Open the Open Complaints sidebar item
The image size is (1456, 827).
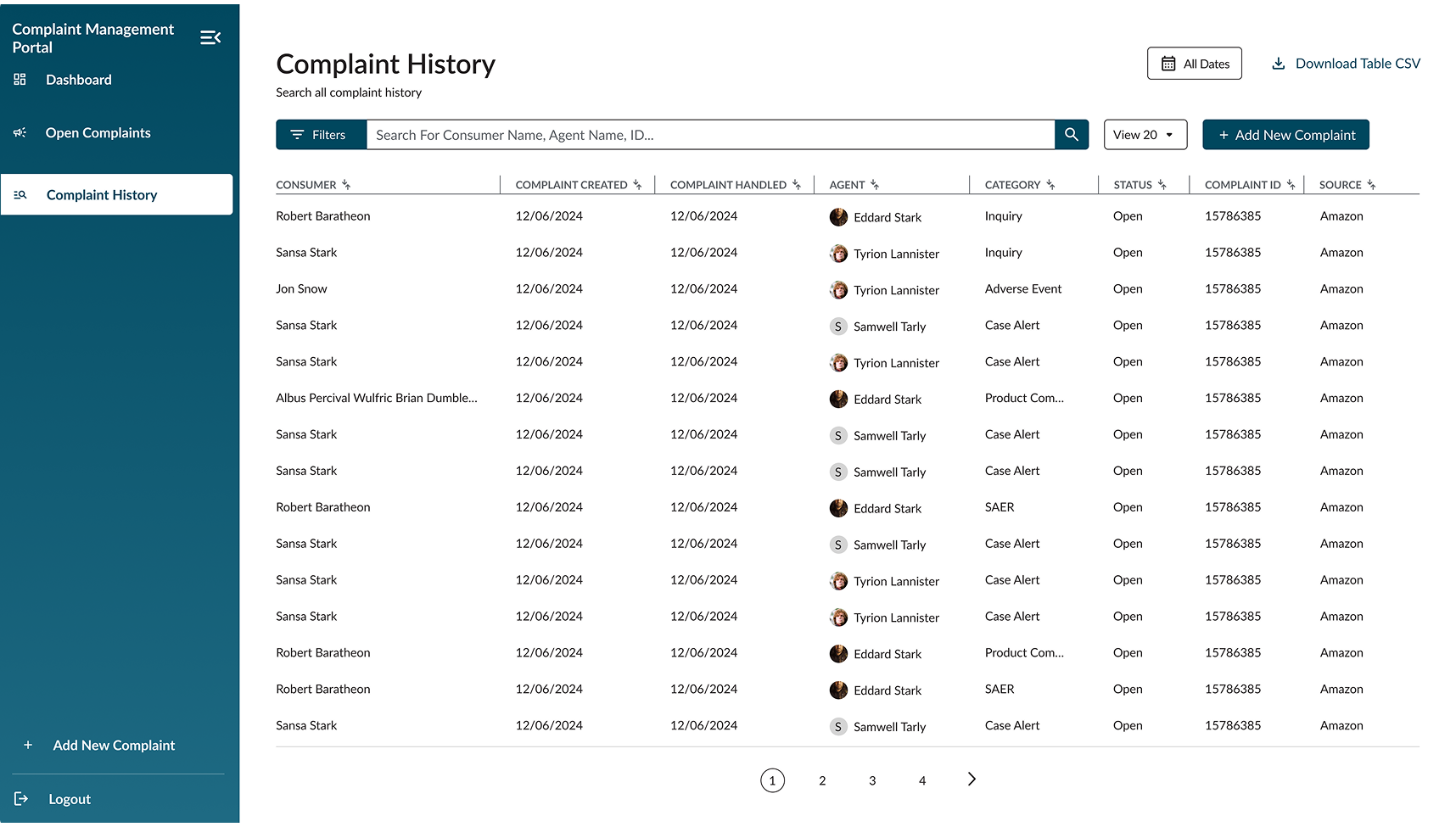[98, 133]
